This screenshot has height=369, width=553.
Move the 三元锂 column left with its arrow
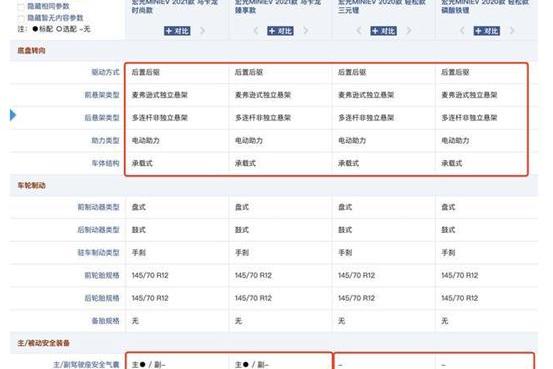point(359,31)
